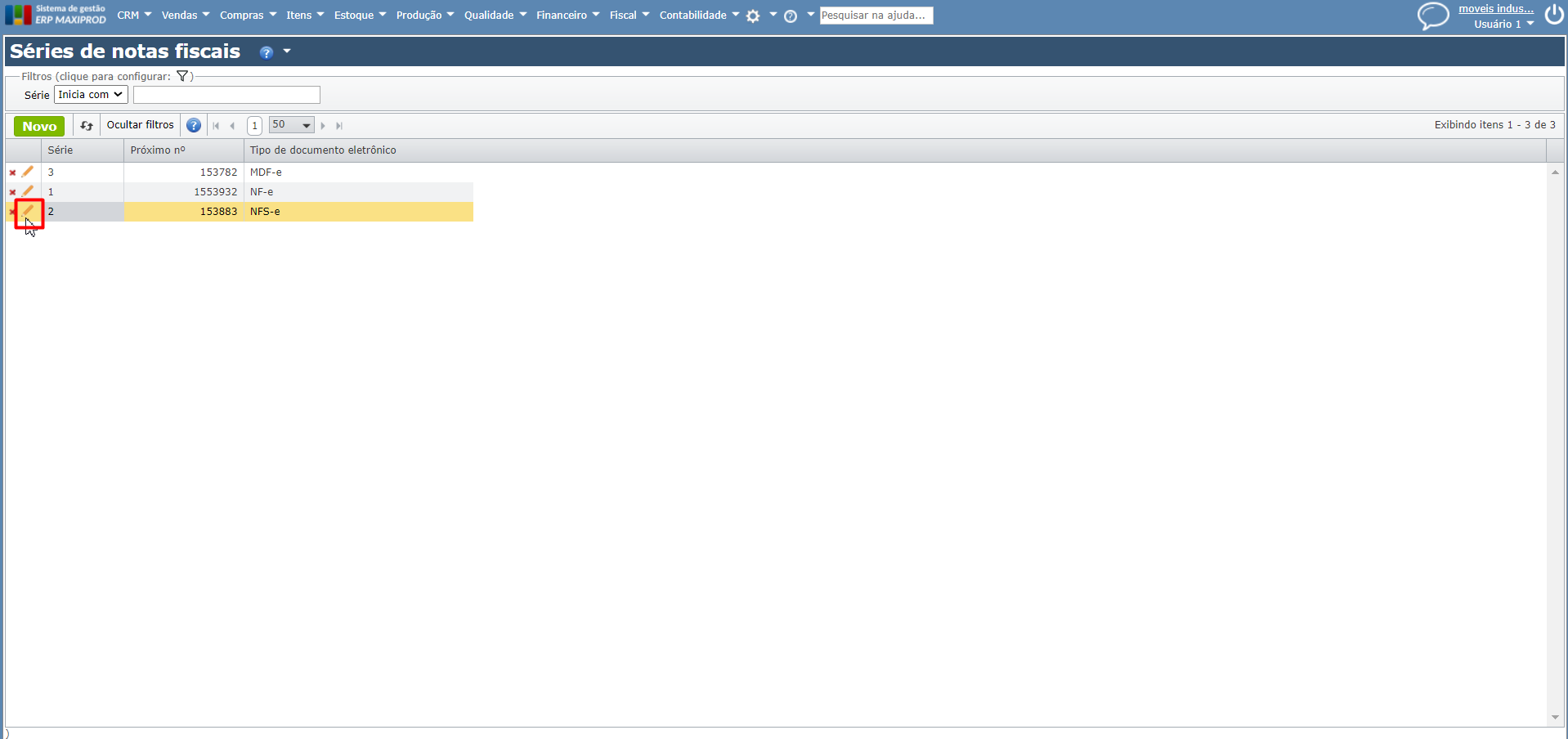Open the Compras menu
The width and height of the screenshot is (1568, 739).
point(248,15)
